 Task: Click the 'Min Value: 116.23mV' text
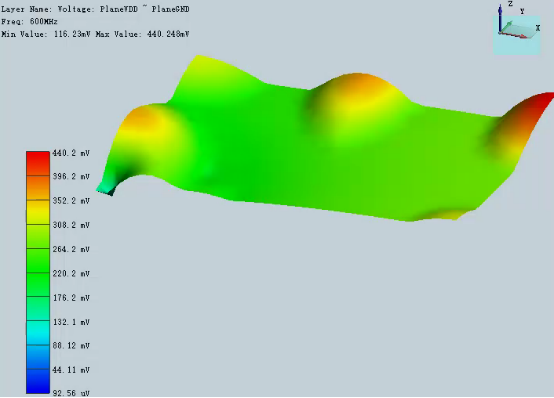(46, 34)
